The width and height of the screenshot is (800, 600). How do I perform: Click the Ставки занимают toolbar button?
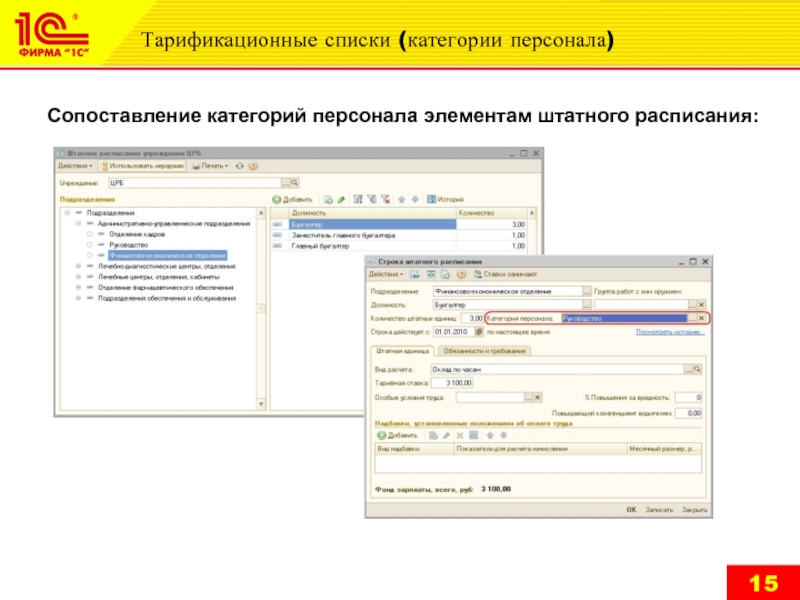coord(510,274)
